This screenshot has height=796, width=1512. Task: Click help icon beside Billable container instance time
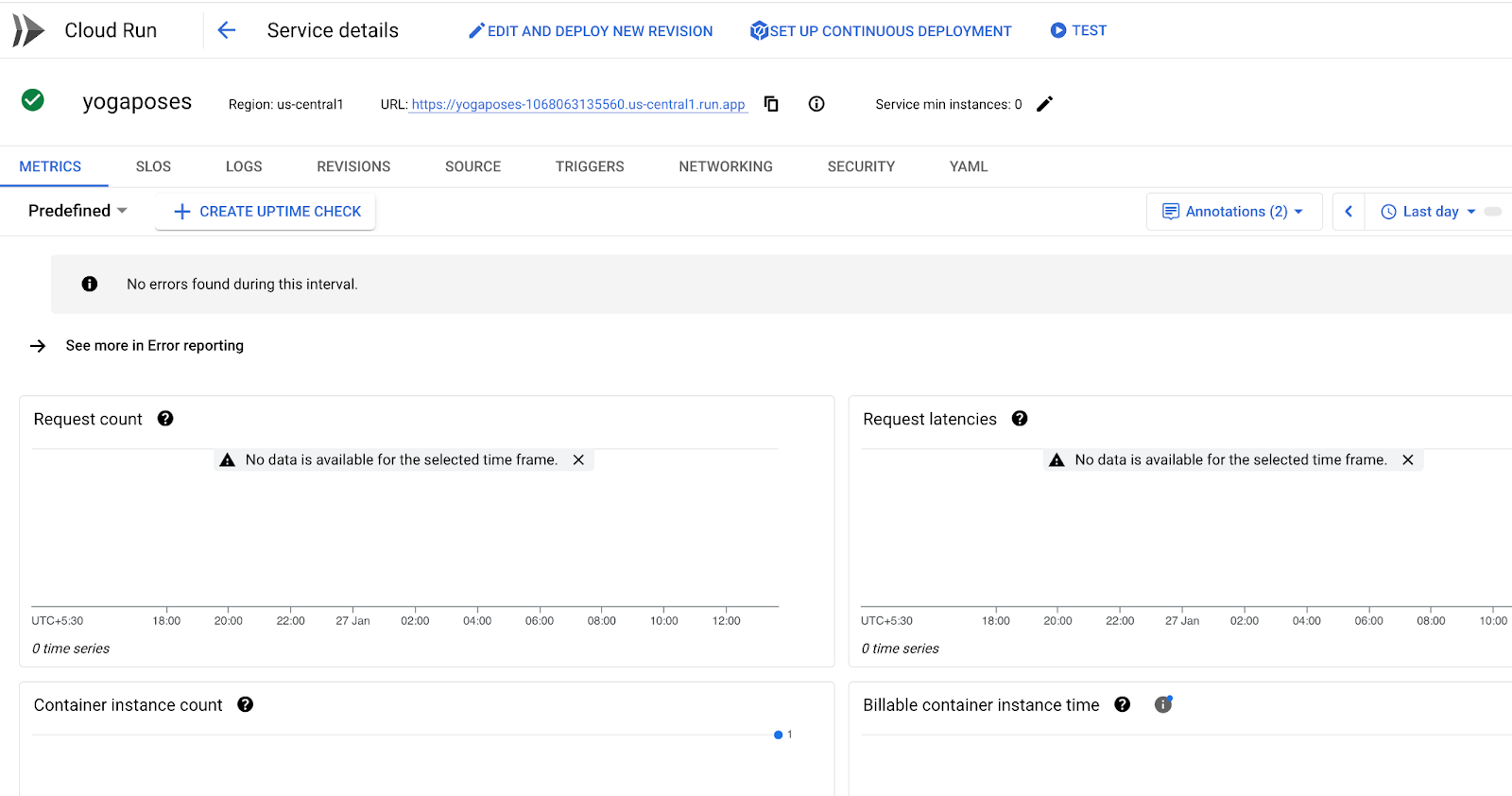[1123, 704]
